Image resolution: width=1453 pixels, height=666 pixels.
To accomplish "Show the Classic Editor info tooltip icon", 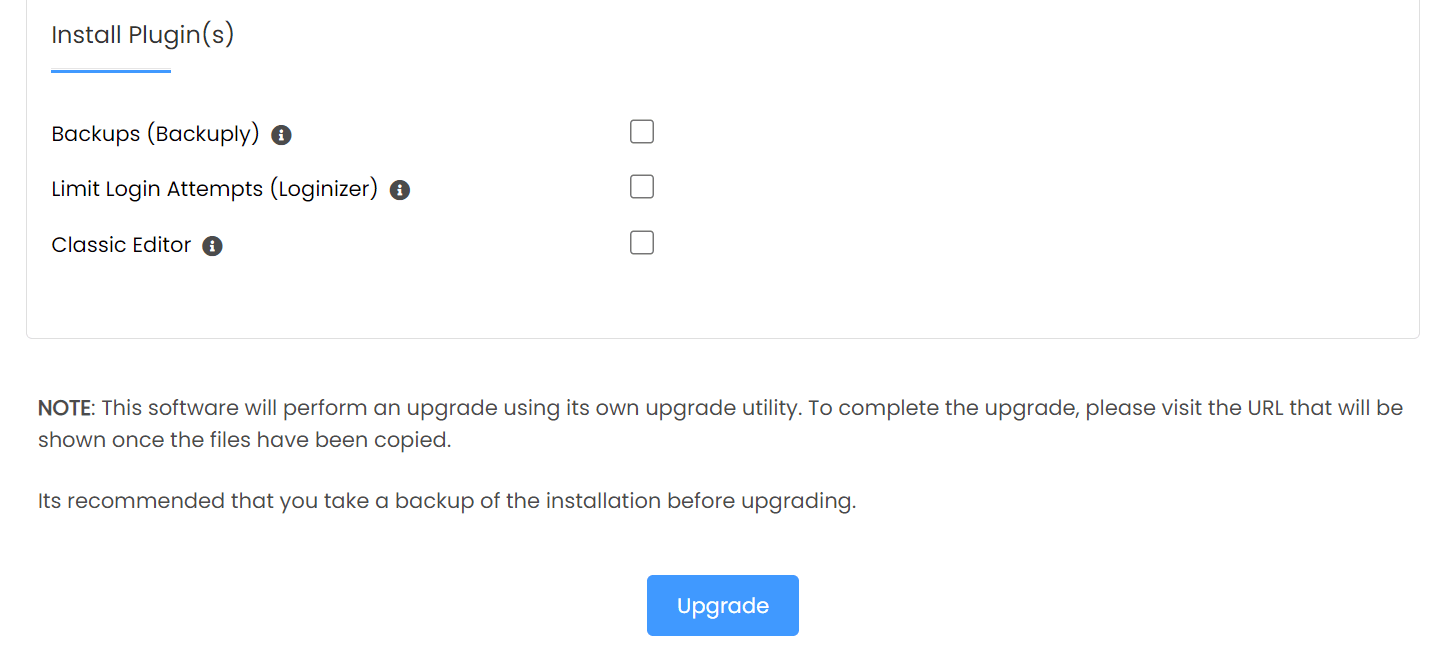I will point(212,246).
